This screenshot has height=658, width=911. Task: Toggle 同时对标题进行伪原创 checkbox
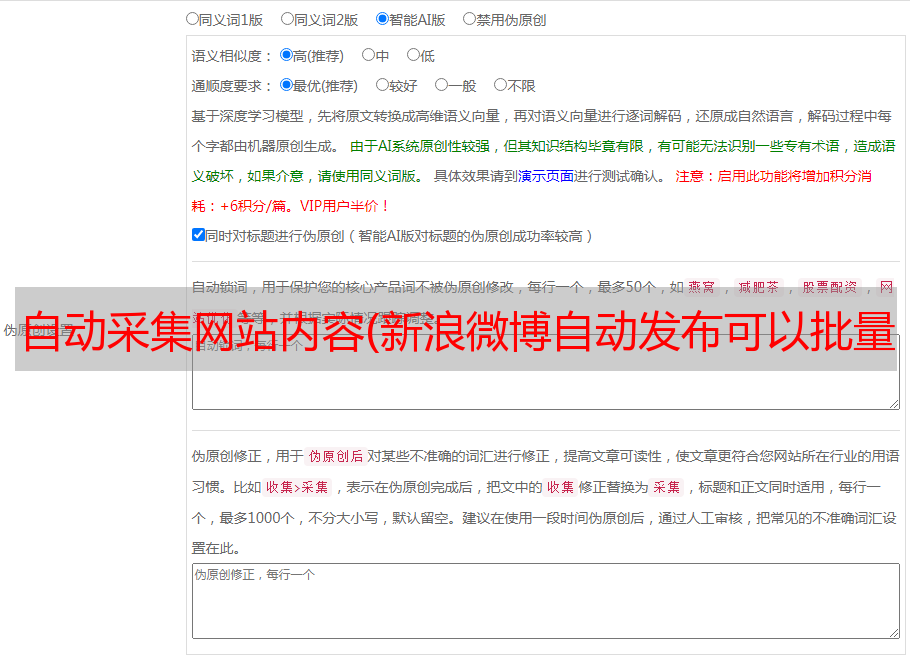coord(198,235)
